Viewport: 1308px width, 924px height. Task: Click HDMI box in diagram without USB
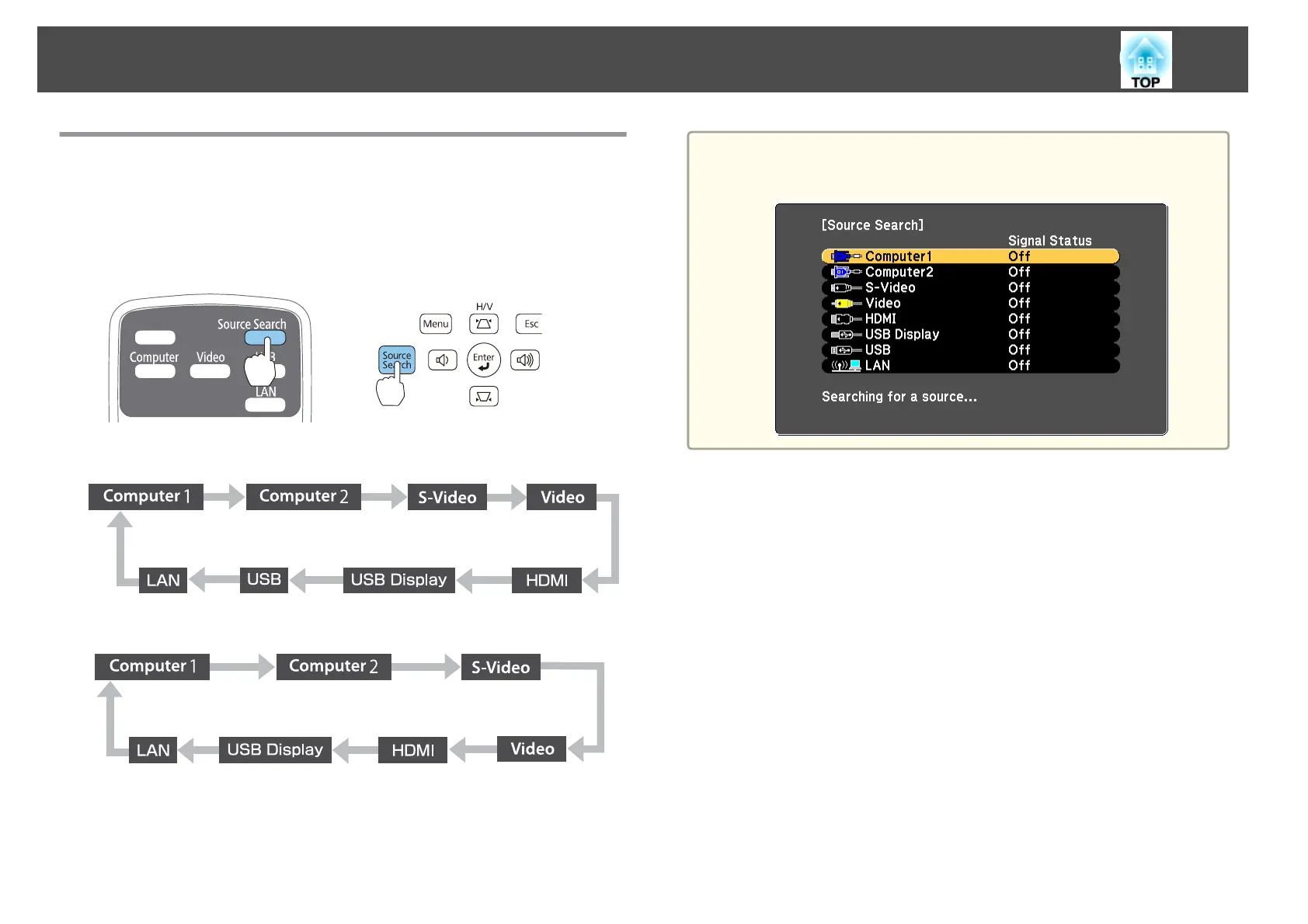412,750
